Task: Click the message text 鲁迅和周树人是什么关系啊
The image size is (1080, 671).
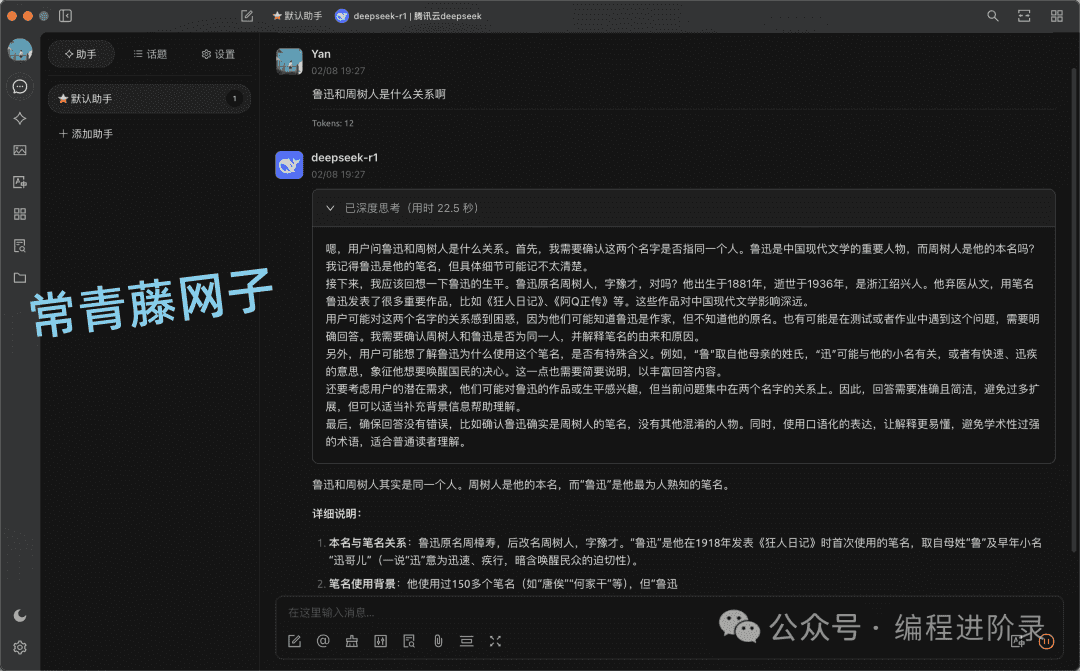Action: [379, 94]
